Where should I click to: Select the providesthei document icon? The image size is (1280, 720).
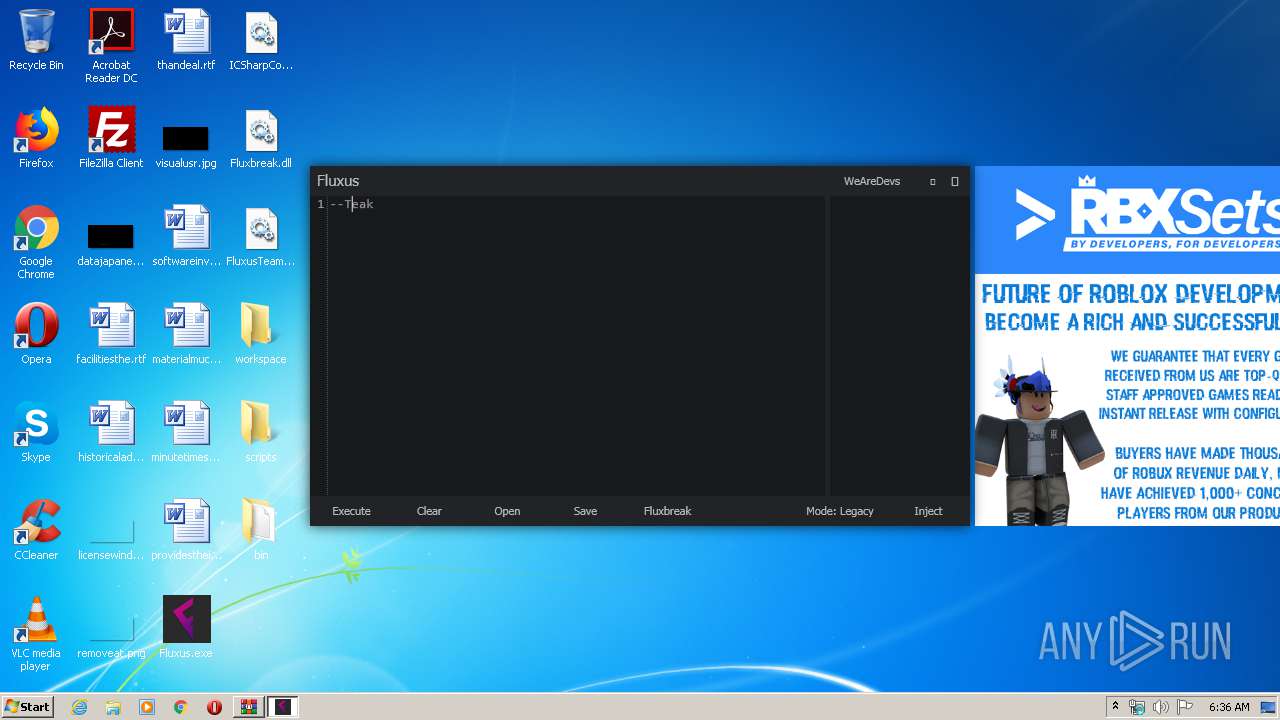pyautogui.click(x=186, y=530)
